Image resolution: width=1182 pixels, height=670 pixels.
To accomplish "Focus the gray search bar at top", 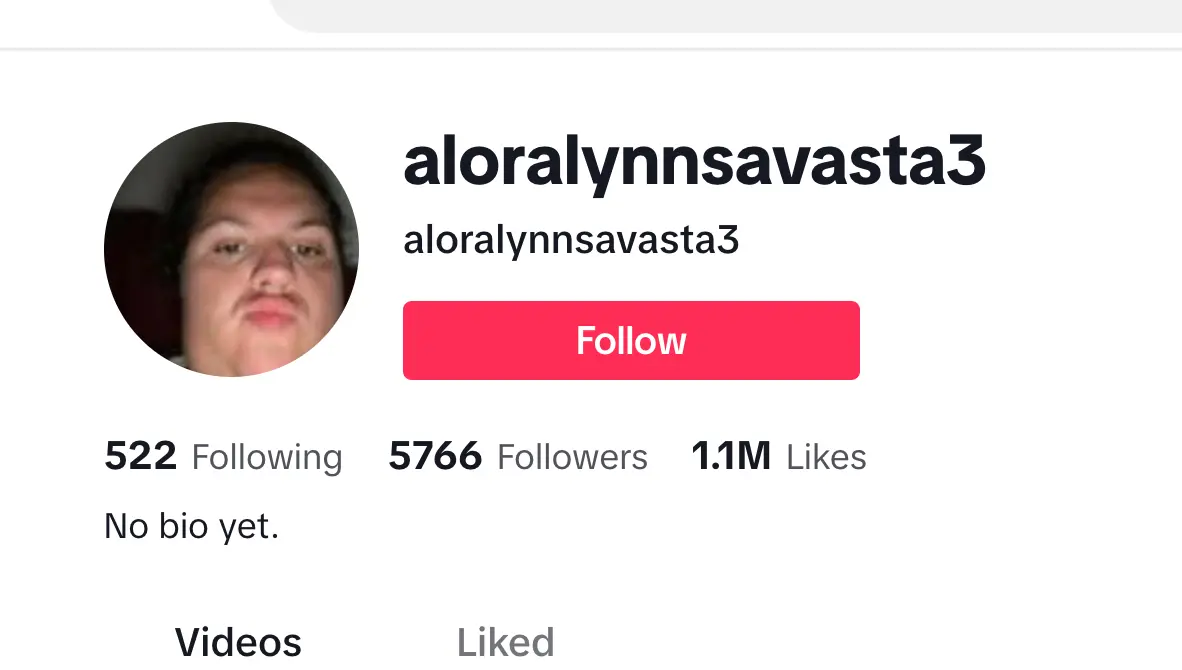I will (x=725, y=15).
